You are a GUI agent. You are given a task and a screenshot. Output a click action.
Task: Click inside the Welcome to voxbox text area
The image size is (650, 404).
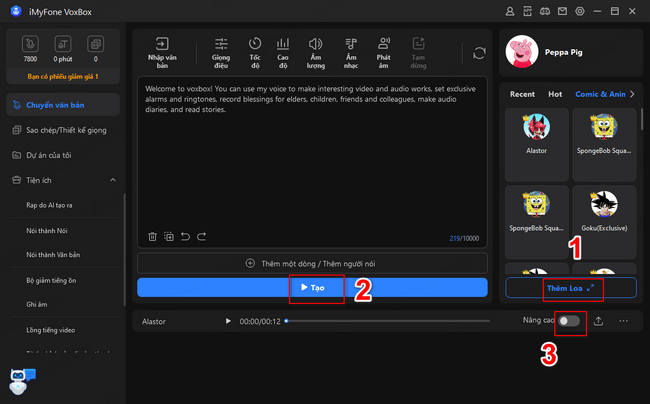[x=312, y=162]
